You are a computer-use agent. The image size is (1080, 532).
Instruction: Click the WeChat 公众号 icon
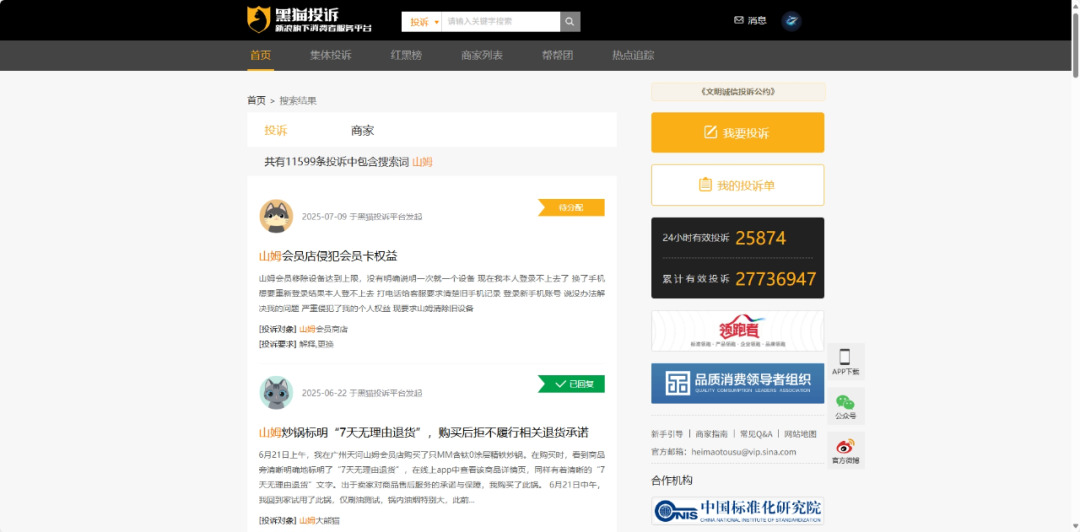(845, 405)
